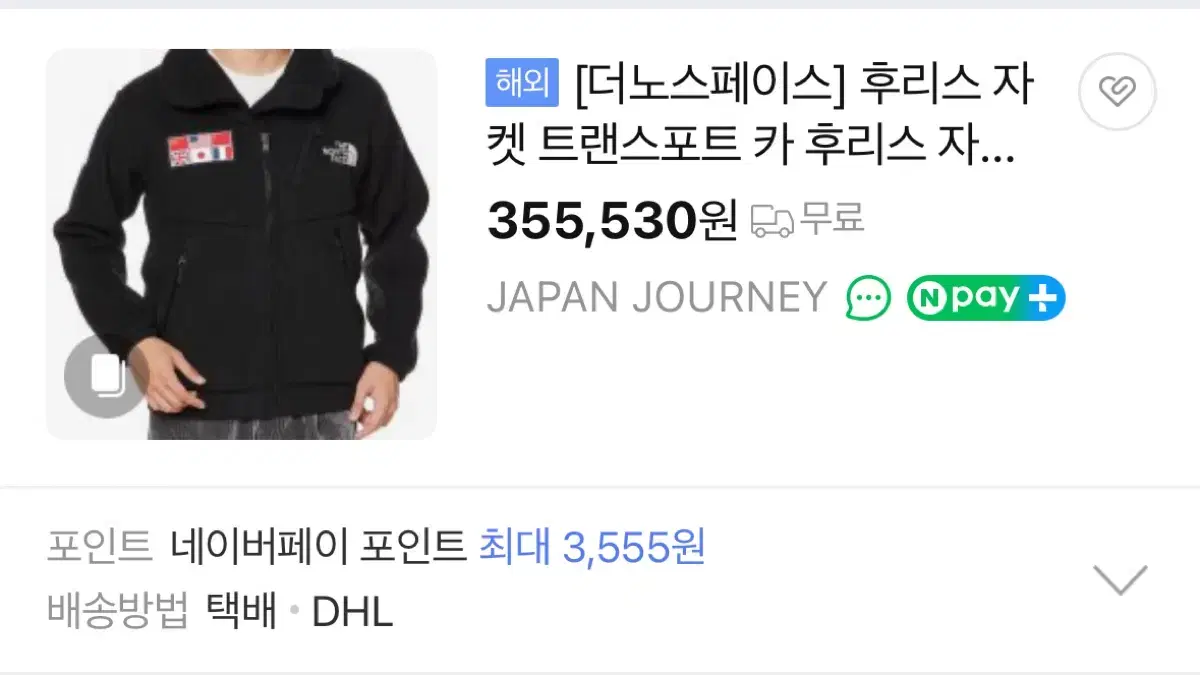The height and width of the screenshot is (675, 1200).
Task: Expand details with the down chevron
Action: point(1120,579)
